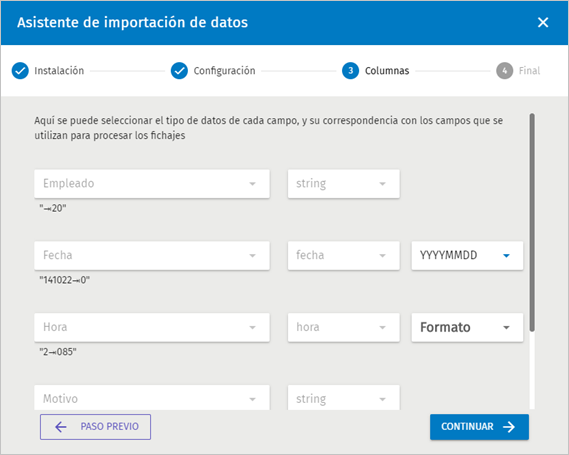
Task: Open the Motivo field dropdown
Action: 152,398
